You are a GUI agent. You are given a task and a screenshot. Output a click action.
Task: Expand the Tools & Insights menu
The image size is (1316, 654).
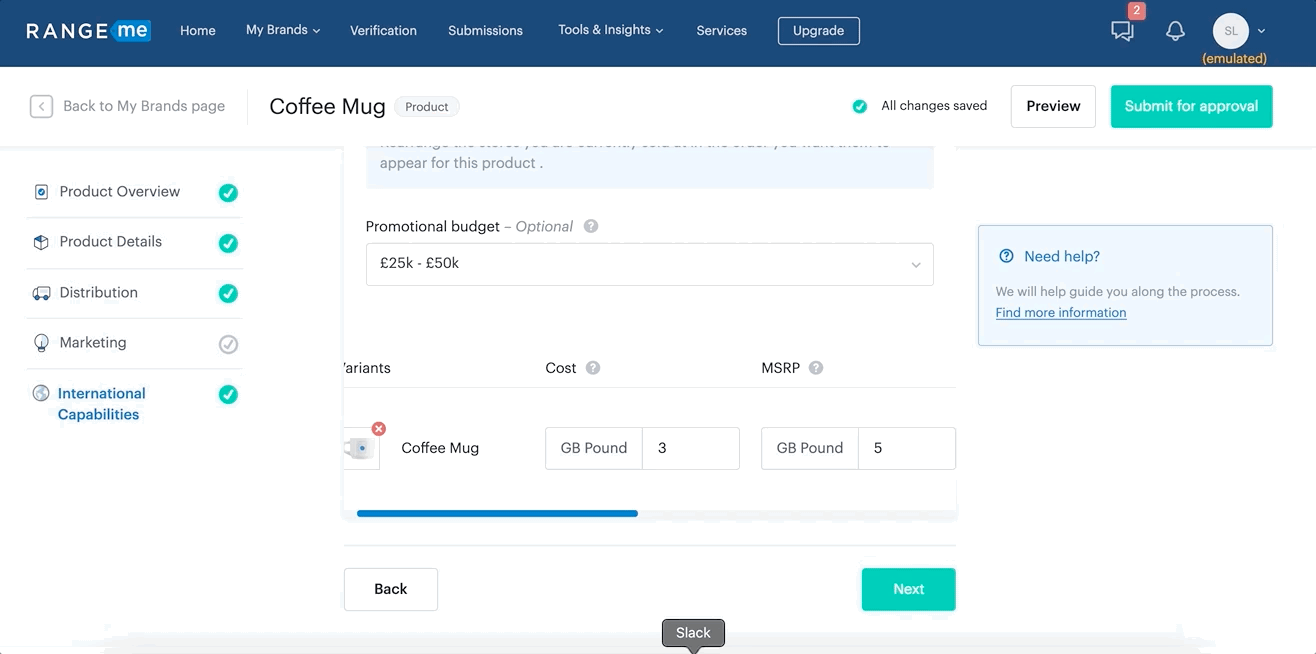[x=610, y=30]
